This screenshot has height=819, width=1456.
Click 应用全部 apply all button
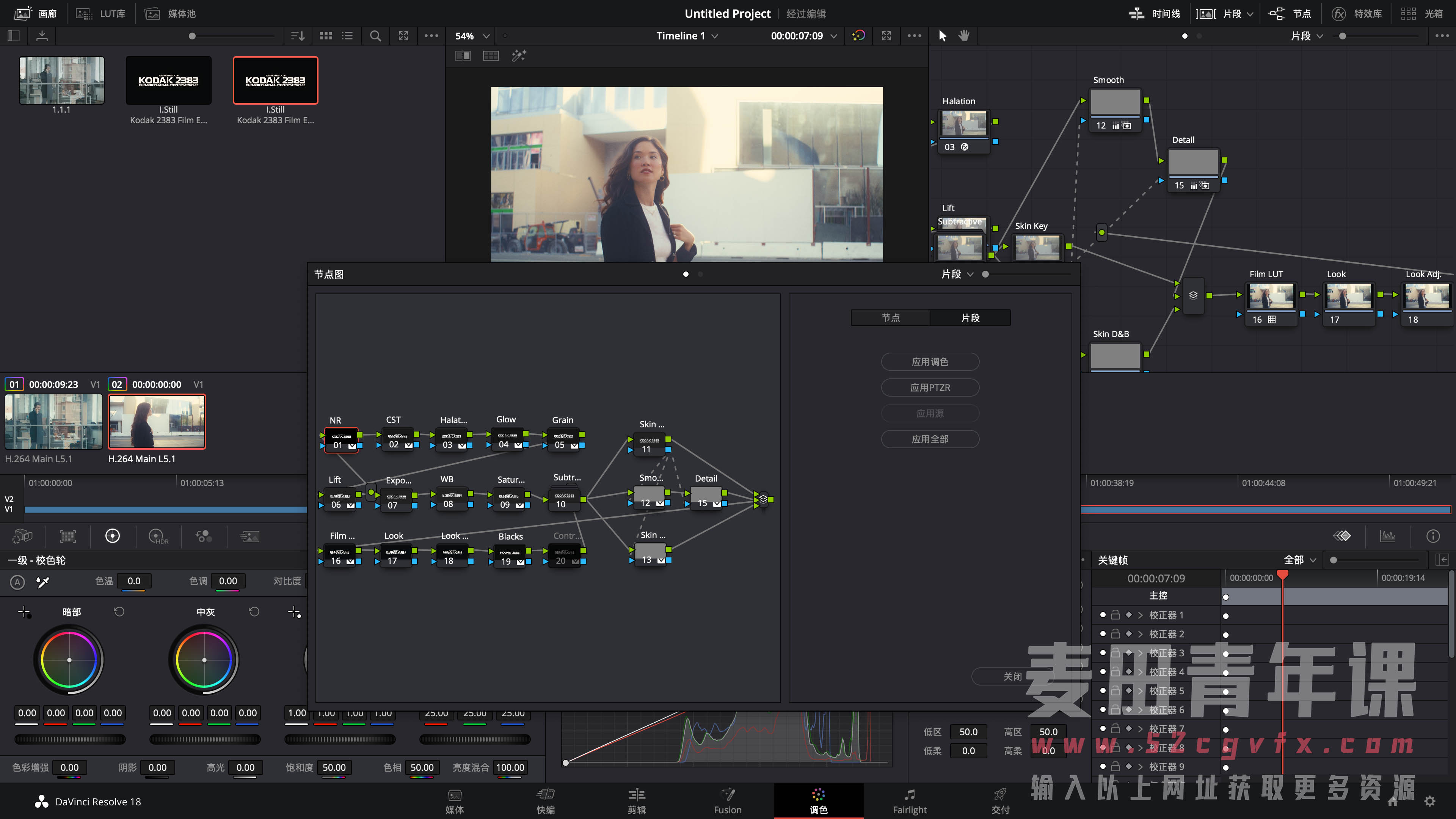coord(930,439)
